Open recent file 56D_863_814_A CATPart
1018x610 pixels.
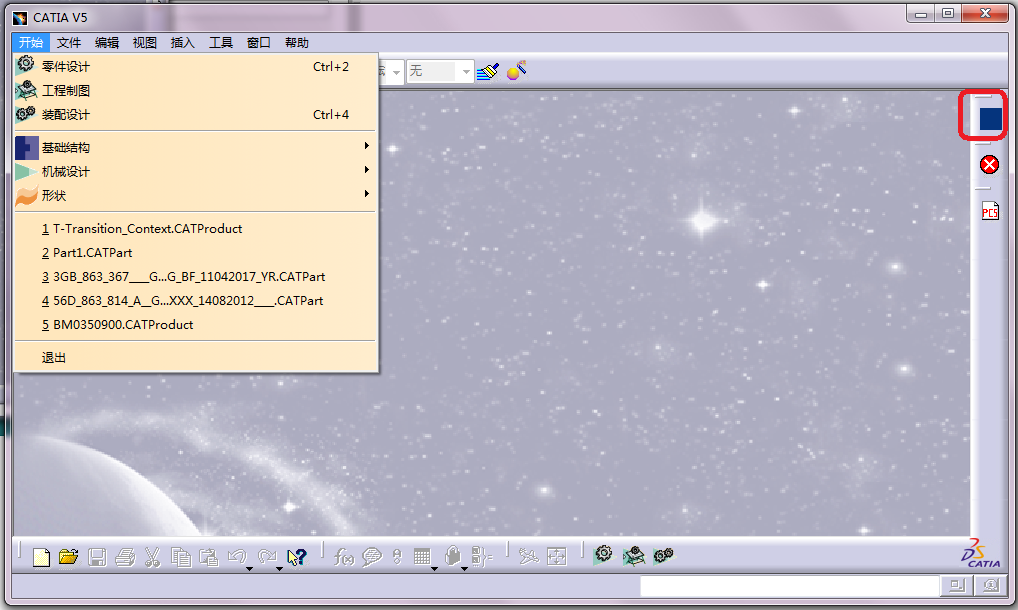coord(195,300)
